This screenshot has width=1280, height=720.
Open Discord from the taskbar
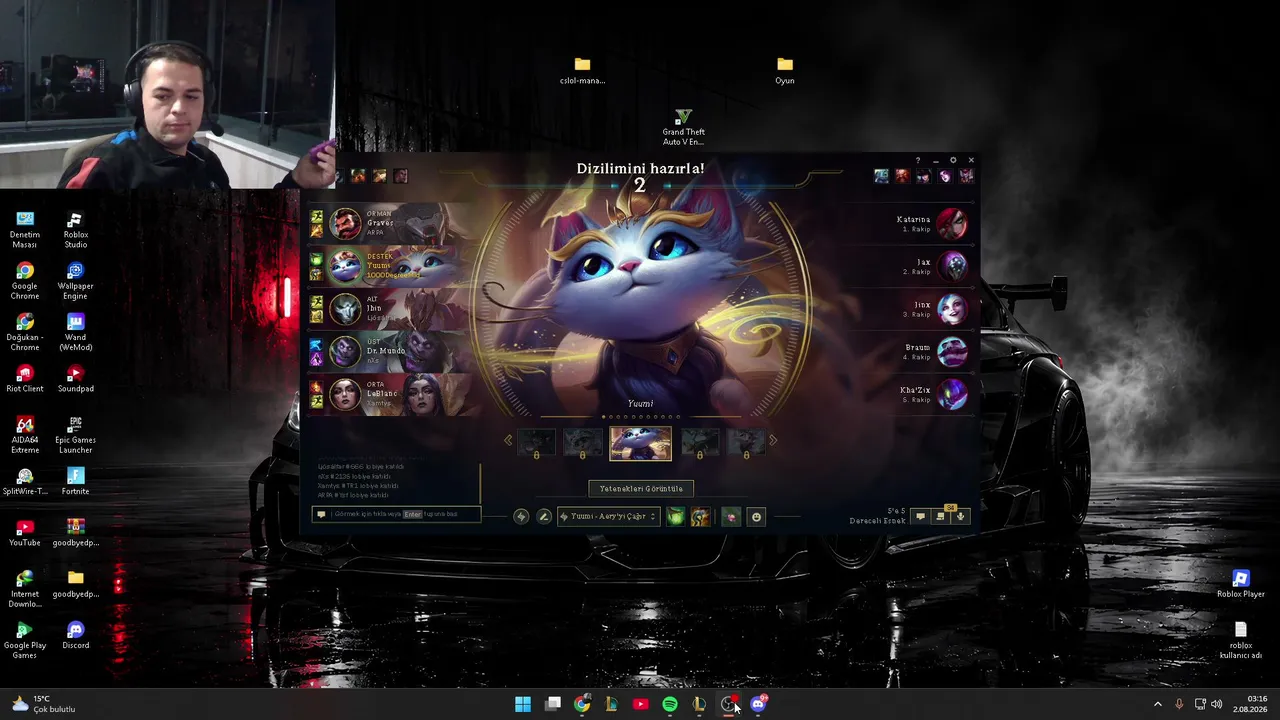[x=758, y=704]
